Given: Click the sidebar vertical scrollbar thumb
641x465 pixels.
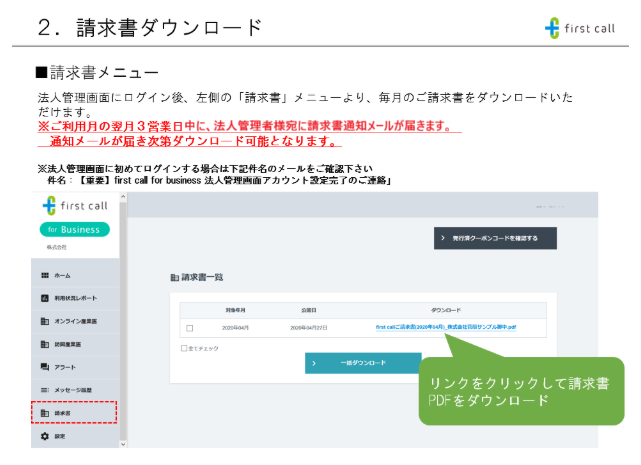Looking at the screenshot, I should [123, 321].
